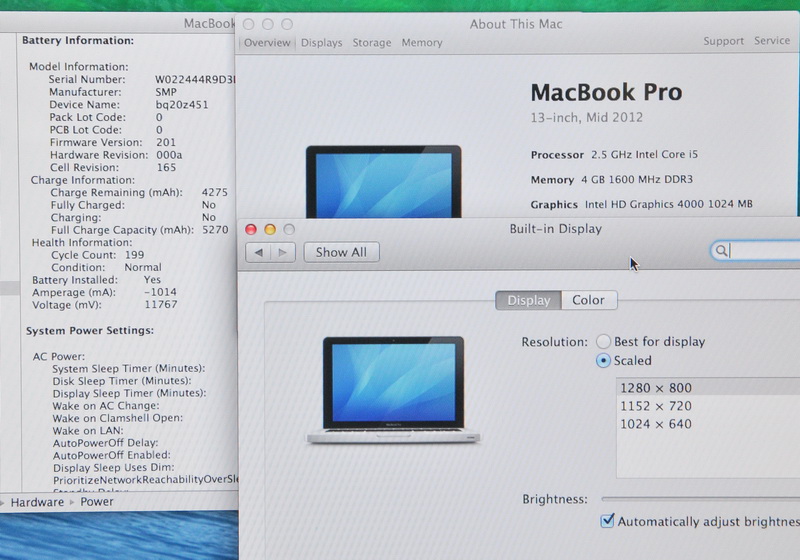
Task: Toggle Automatically adjust brightness checkbox
Action: [x=607, y=521]
